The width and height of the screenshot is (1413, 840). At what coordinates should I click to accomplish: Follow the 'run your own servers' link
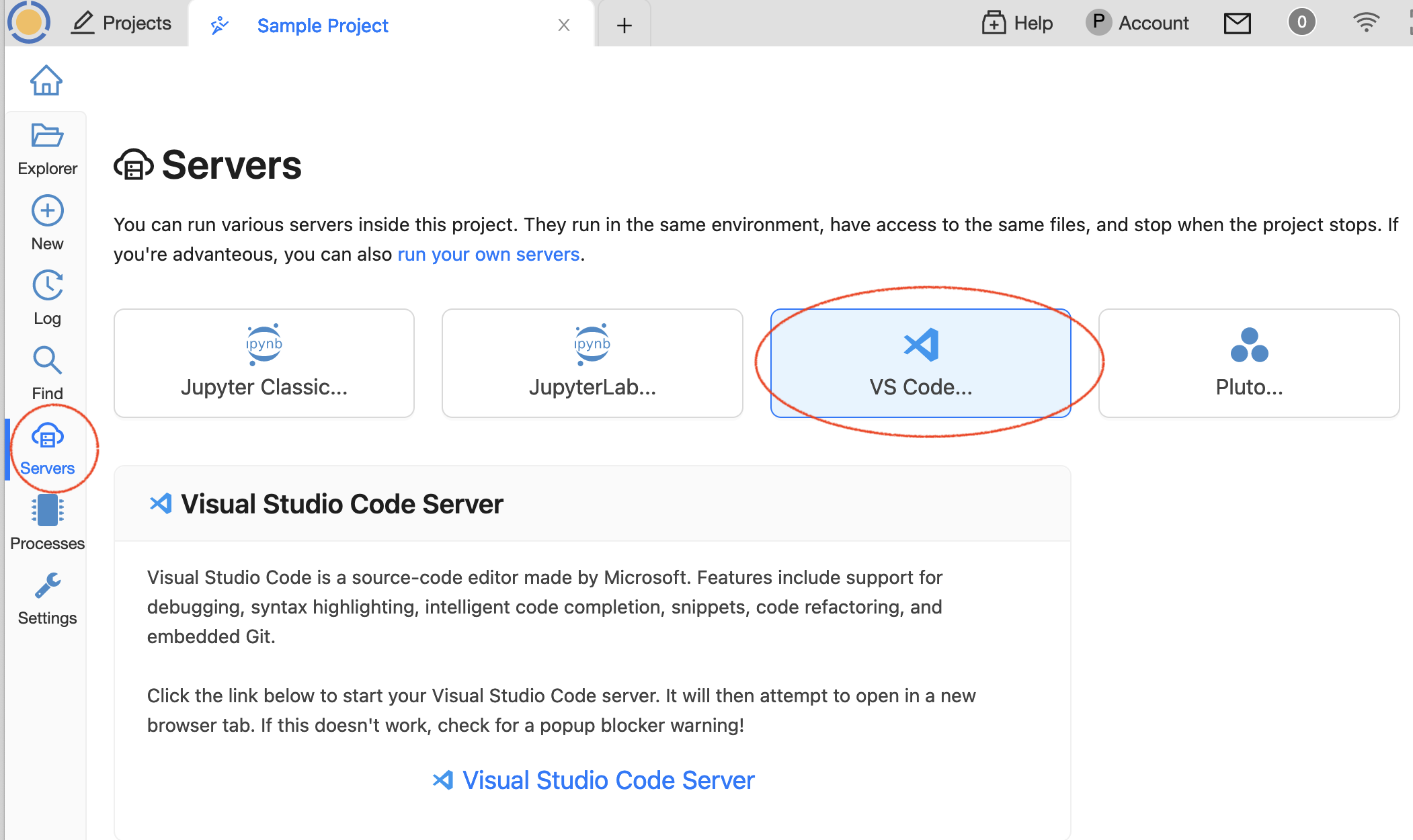coord(488,255)
